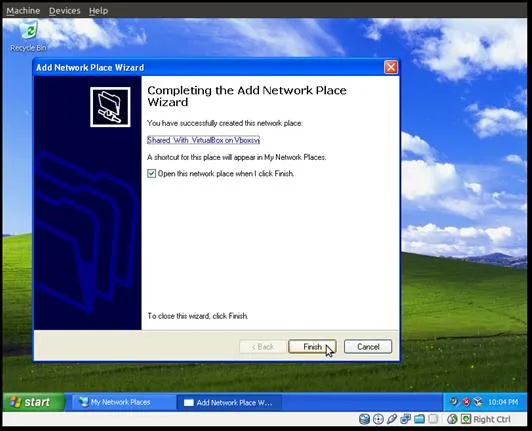The image size is (532, 431).
Task: Click the grey display icon in VirtualBox status bar
Action: (433, 419)
